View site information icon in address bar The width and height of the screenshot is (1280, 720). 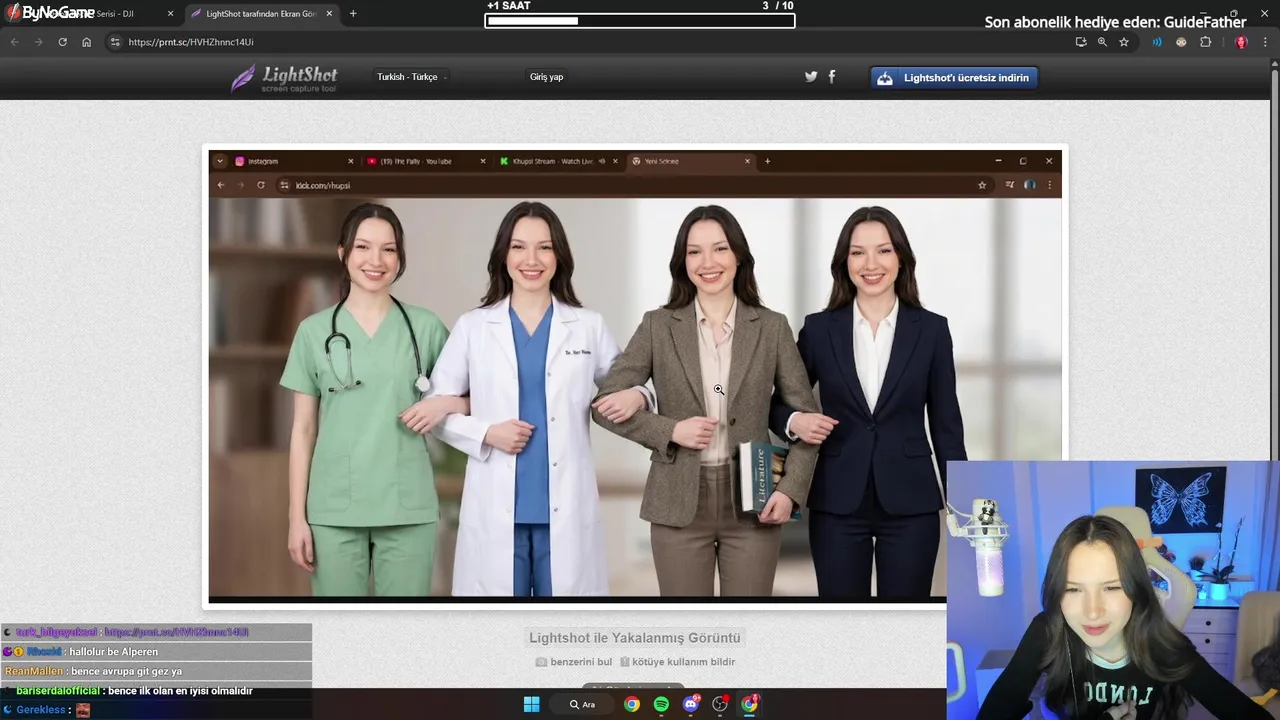[x=115, y=42]
